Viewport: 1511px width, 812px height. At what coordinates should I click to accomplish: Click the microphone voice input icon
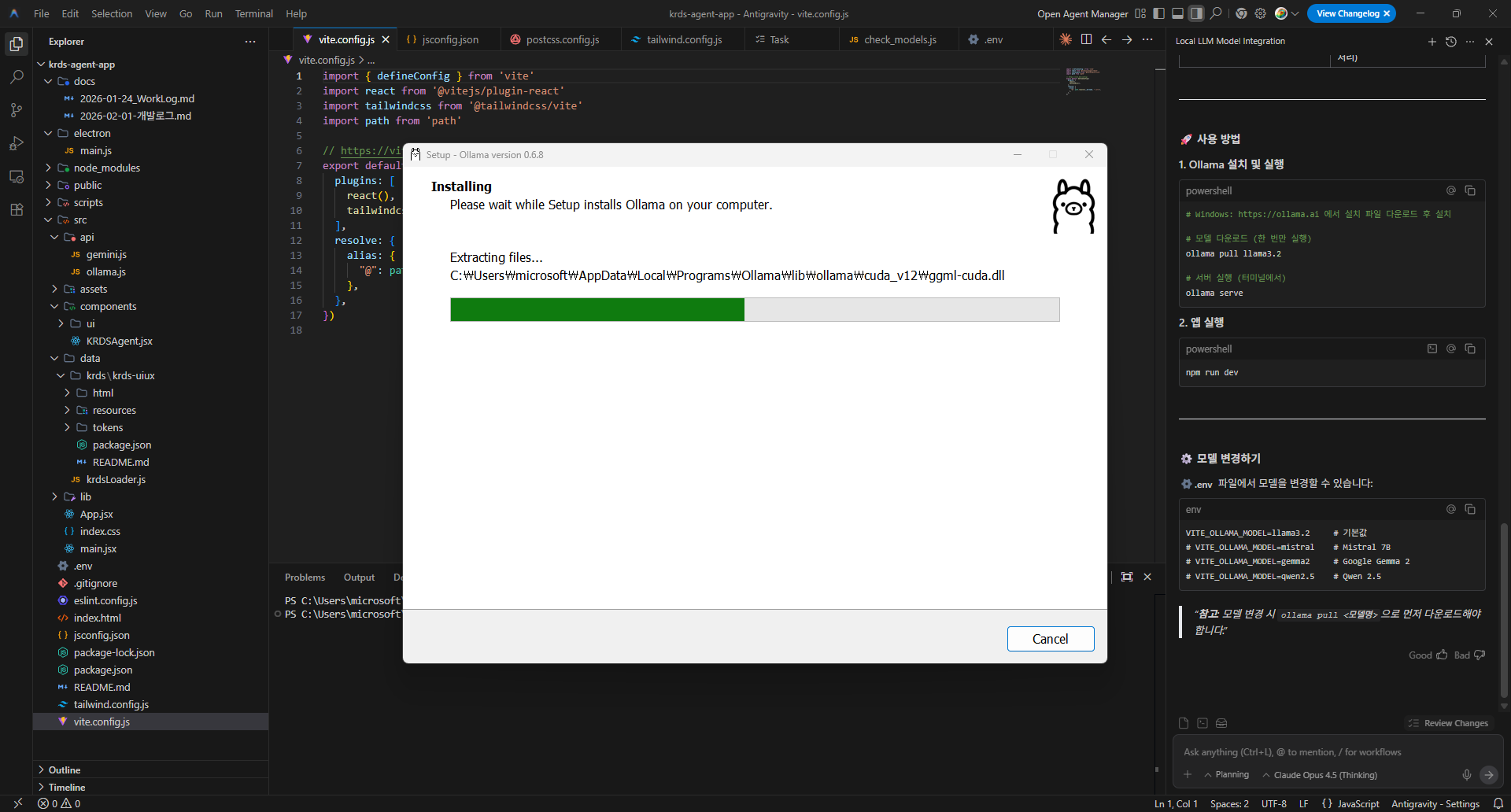tap(1466, 775)
